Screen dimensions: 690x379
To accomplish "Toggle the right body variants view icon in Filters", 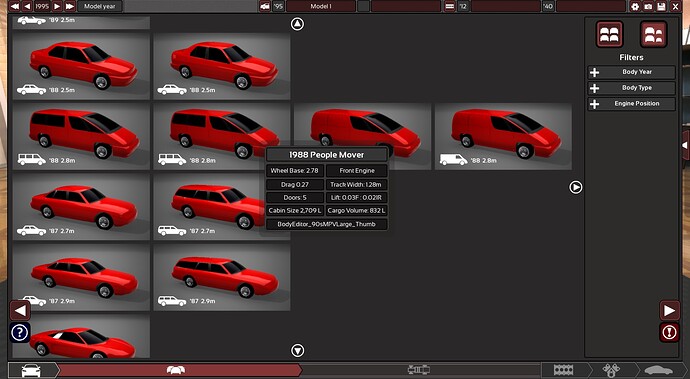I will tap(653, 34).
